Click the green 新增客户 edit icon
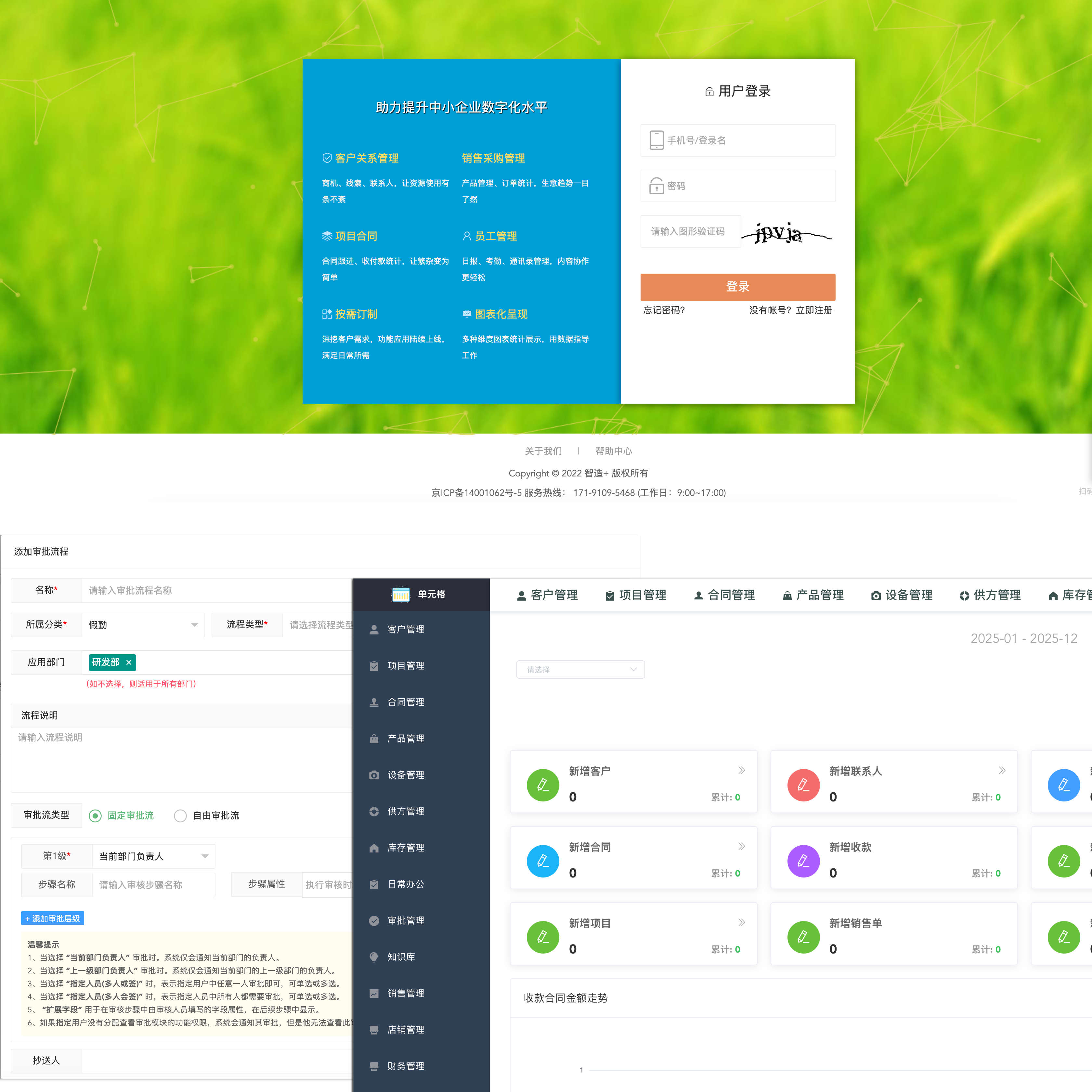 [543, 785]
